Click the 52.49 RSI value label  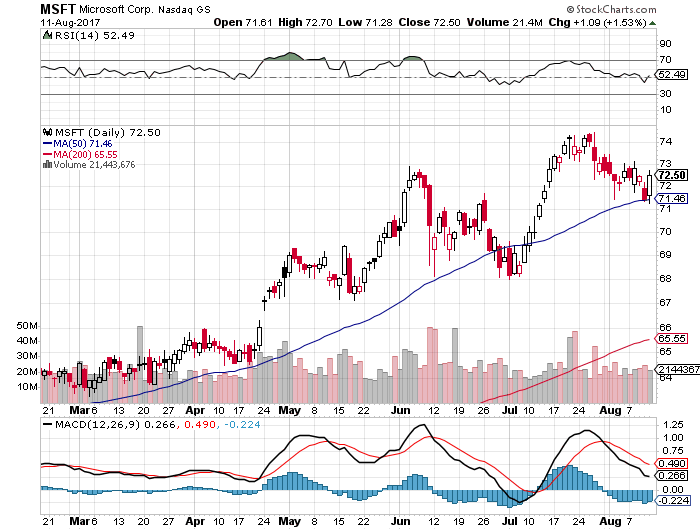669,74
